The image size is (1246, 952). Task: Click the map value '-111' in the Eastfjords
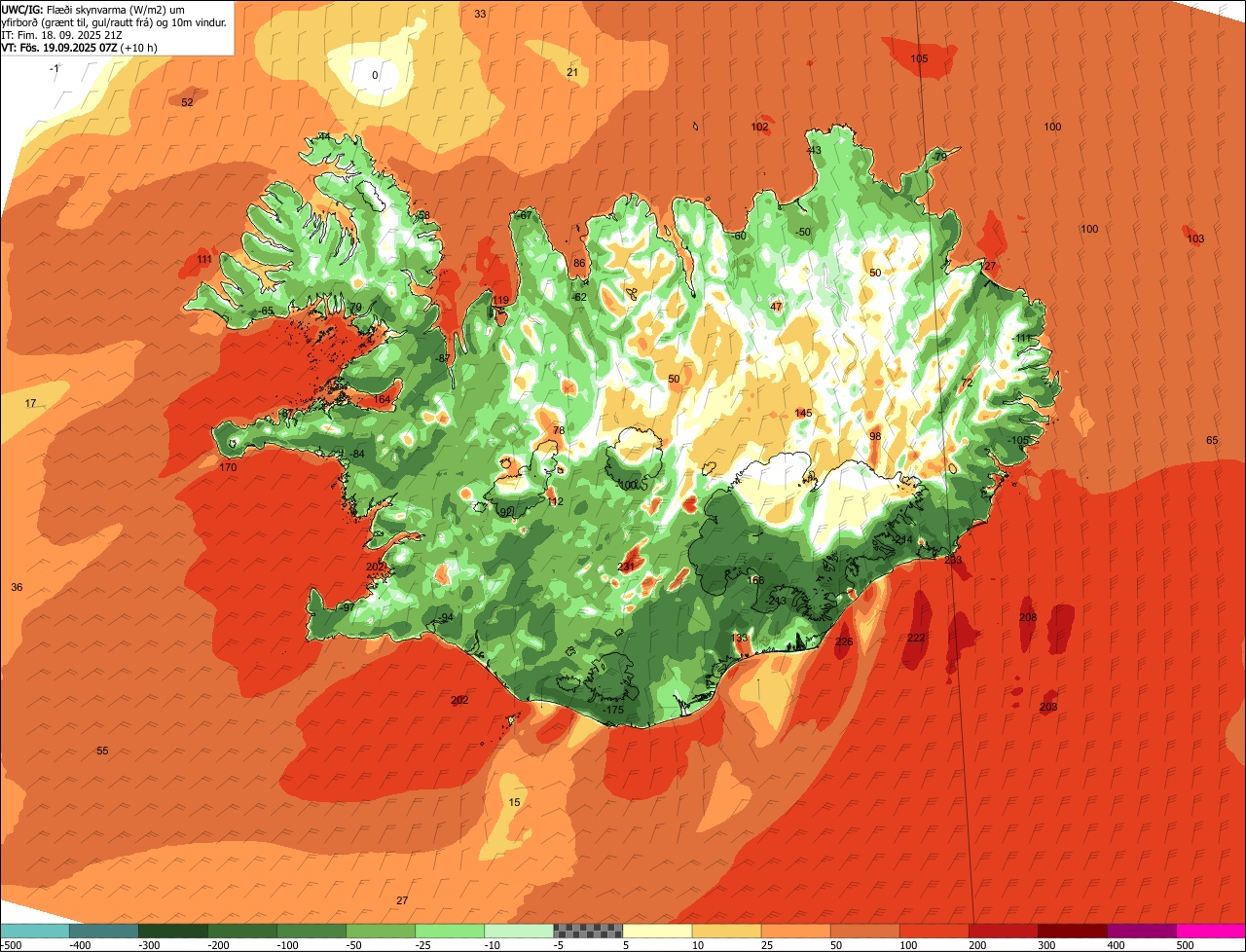(1020, 338)
